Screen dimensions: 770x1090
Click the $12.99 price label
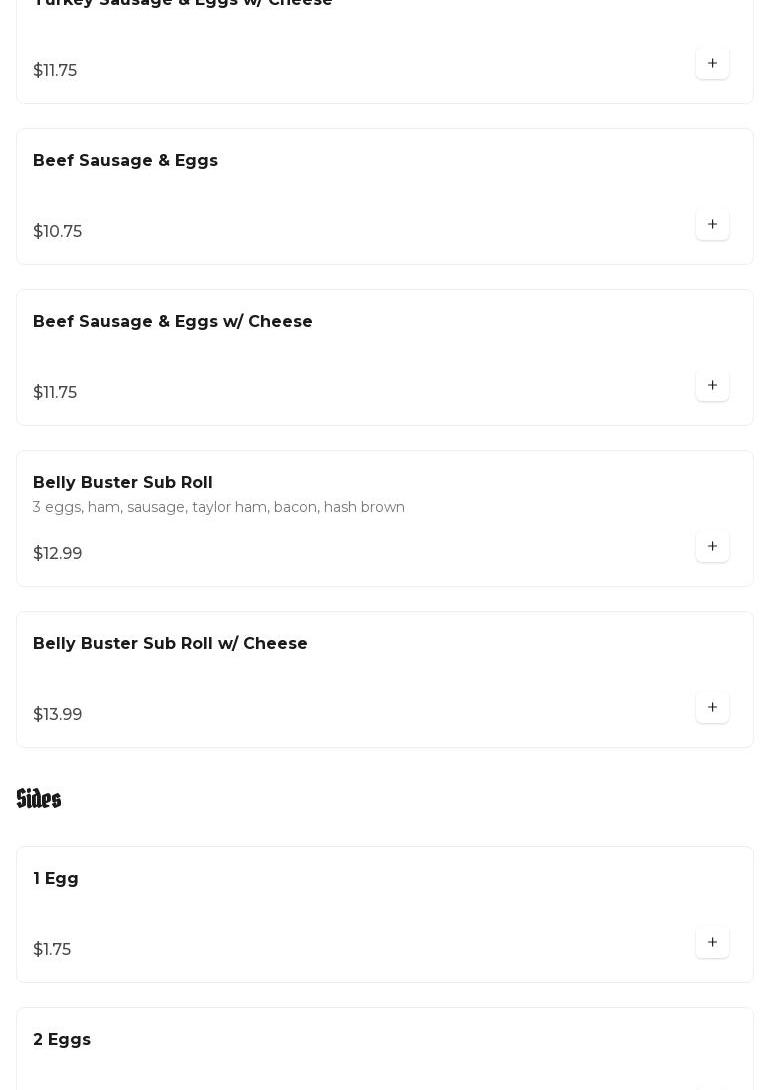click(58, 553)
